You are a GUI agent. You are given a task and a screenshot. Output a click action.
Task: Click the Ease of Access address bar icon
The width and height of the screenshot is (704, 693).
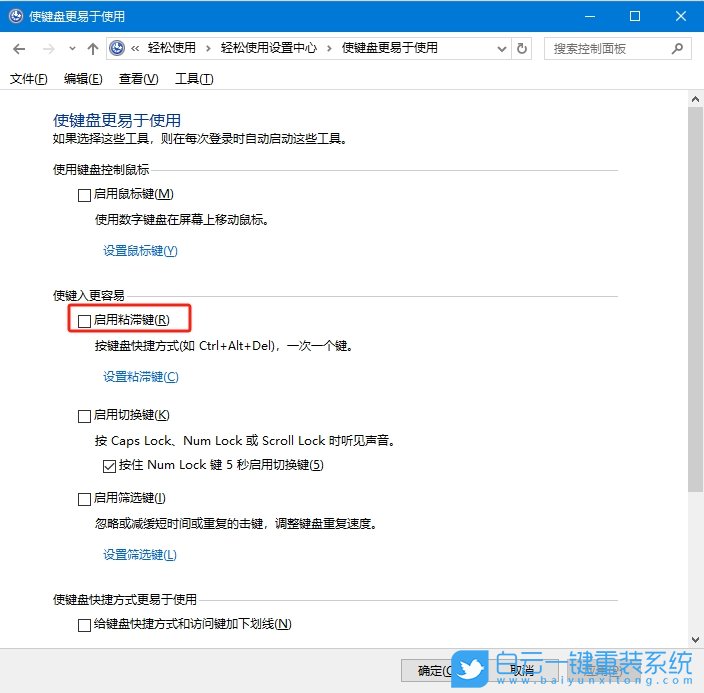pos(117,48)
